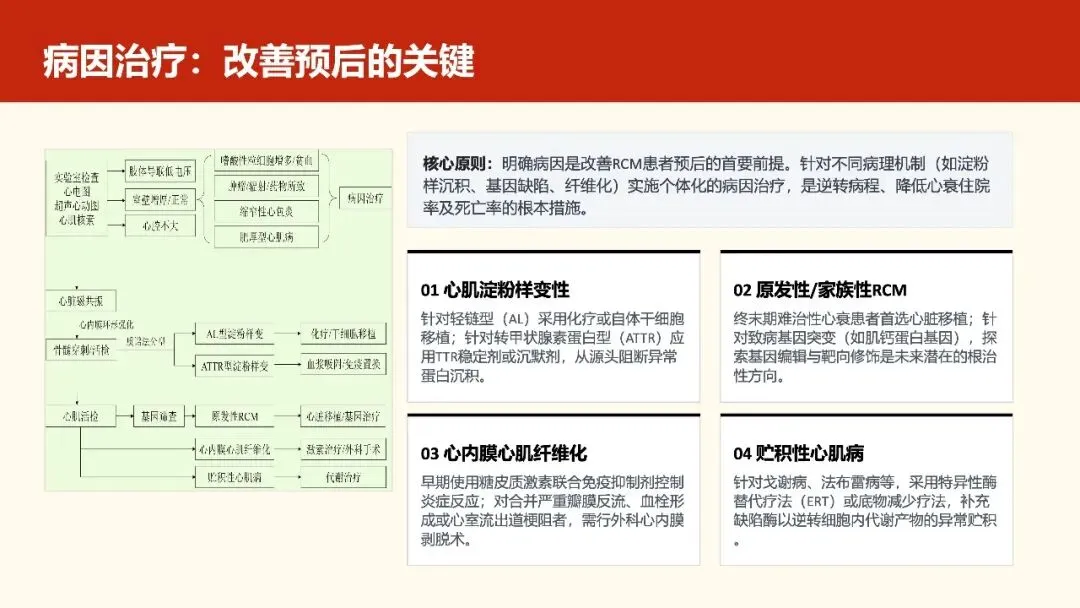This screenshot has height=608, width=1080.
Task: Click the 心脏移植/基因治疗 flowchart box
Action: click(343, 417)
